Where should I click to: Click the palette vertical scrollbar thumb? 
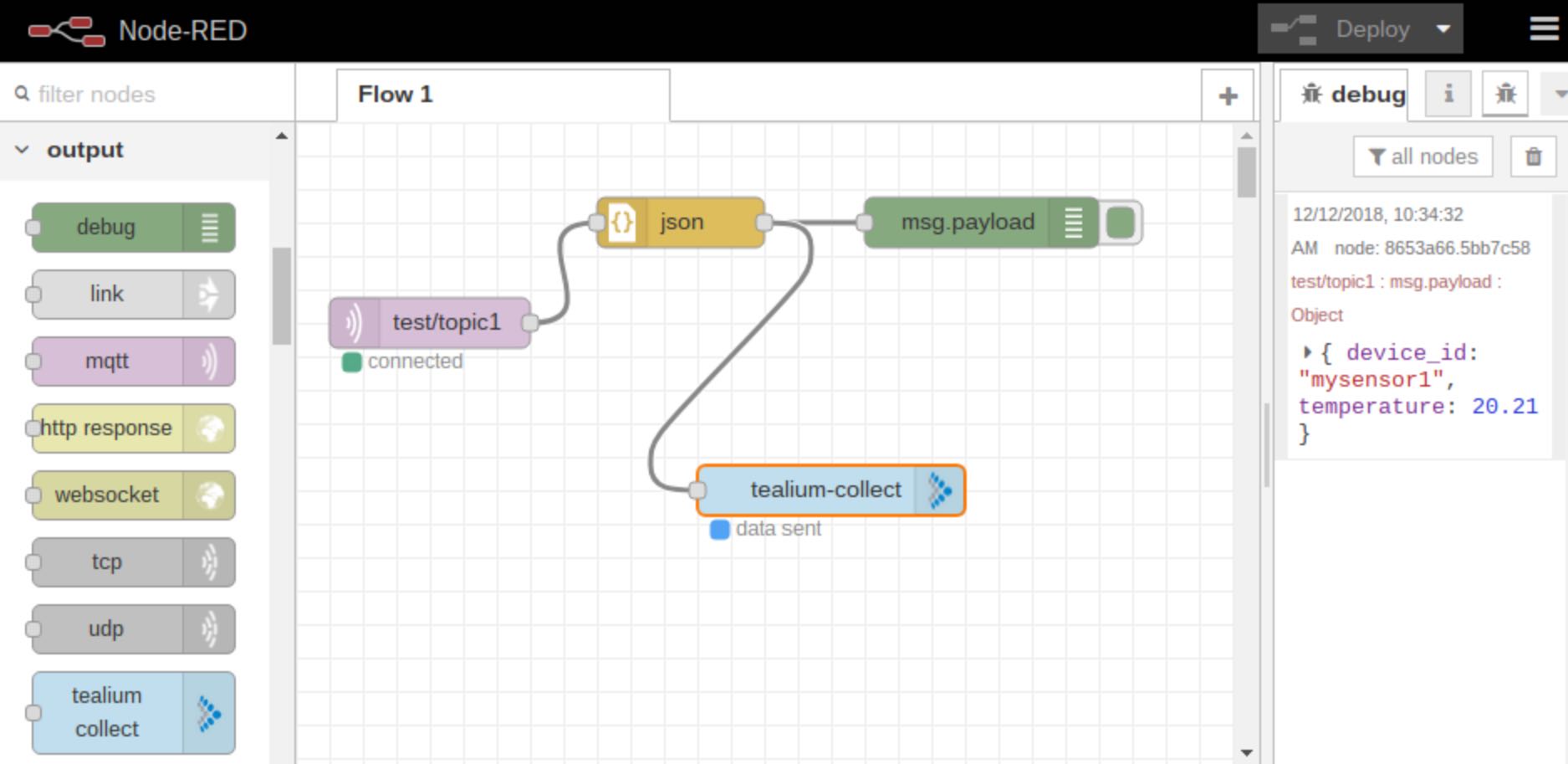coord(282,296)
